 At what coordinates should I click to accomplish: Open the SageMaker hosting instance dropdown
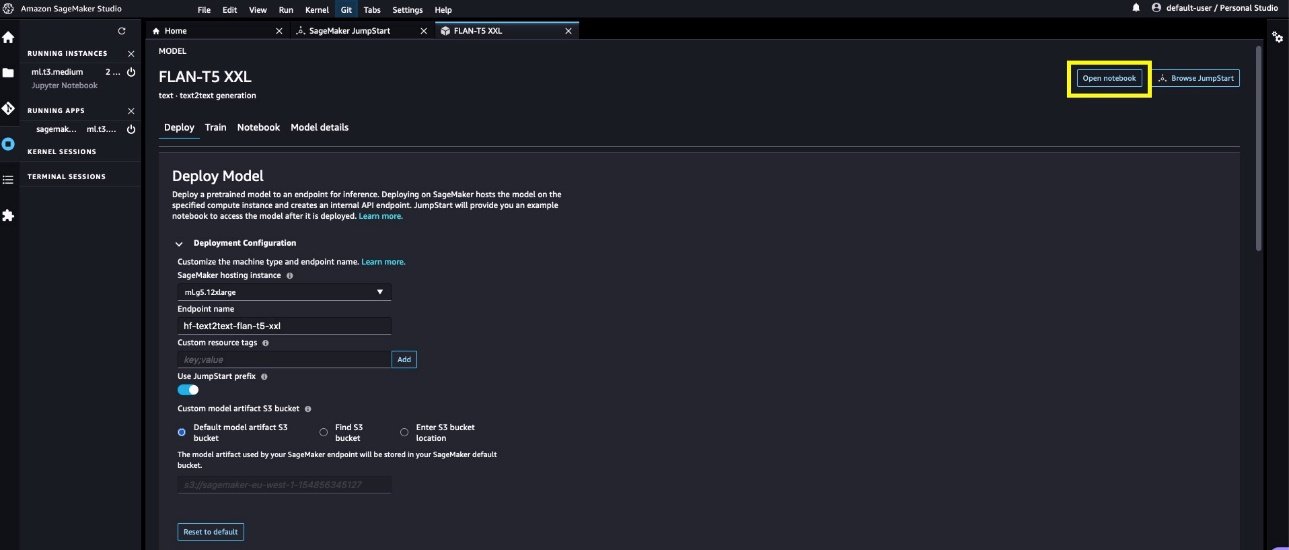(284, 292)
